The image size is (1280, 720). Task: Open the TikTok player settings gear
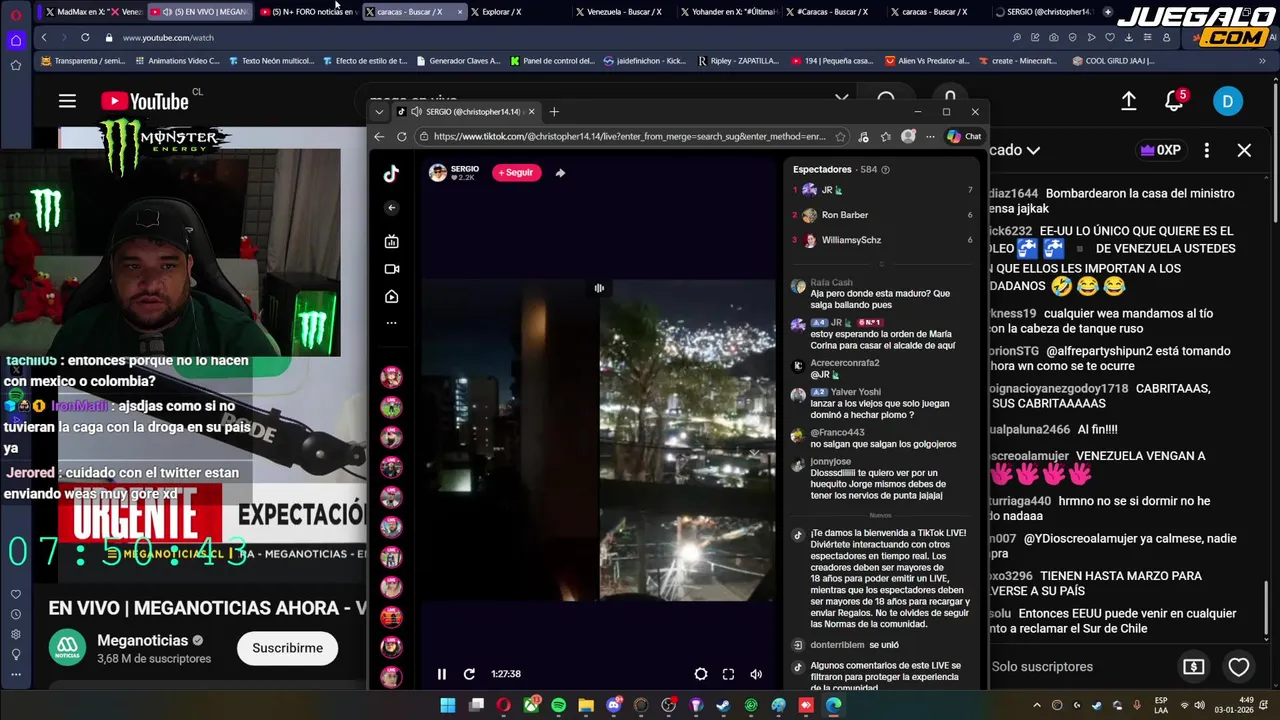[x=701, y=674]
